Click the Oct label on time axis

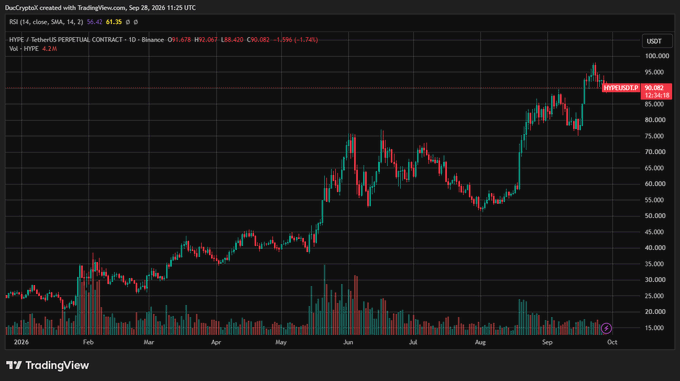tap(612, 342)
